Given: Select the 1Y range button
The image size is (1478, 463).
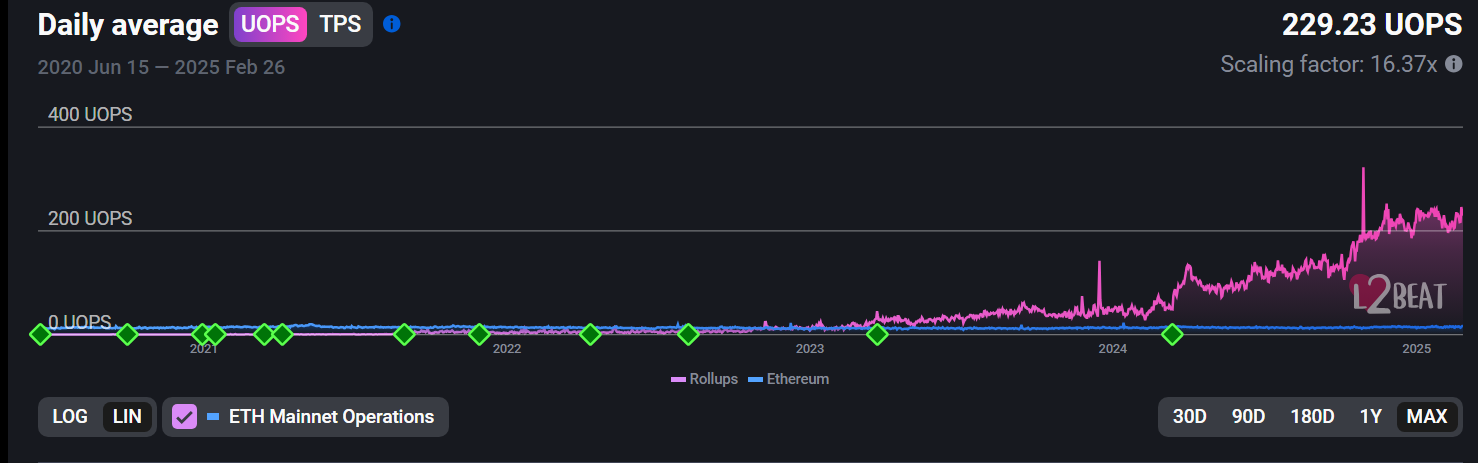Looking at the screenshot, I should click(x=1370, y=417).
